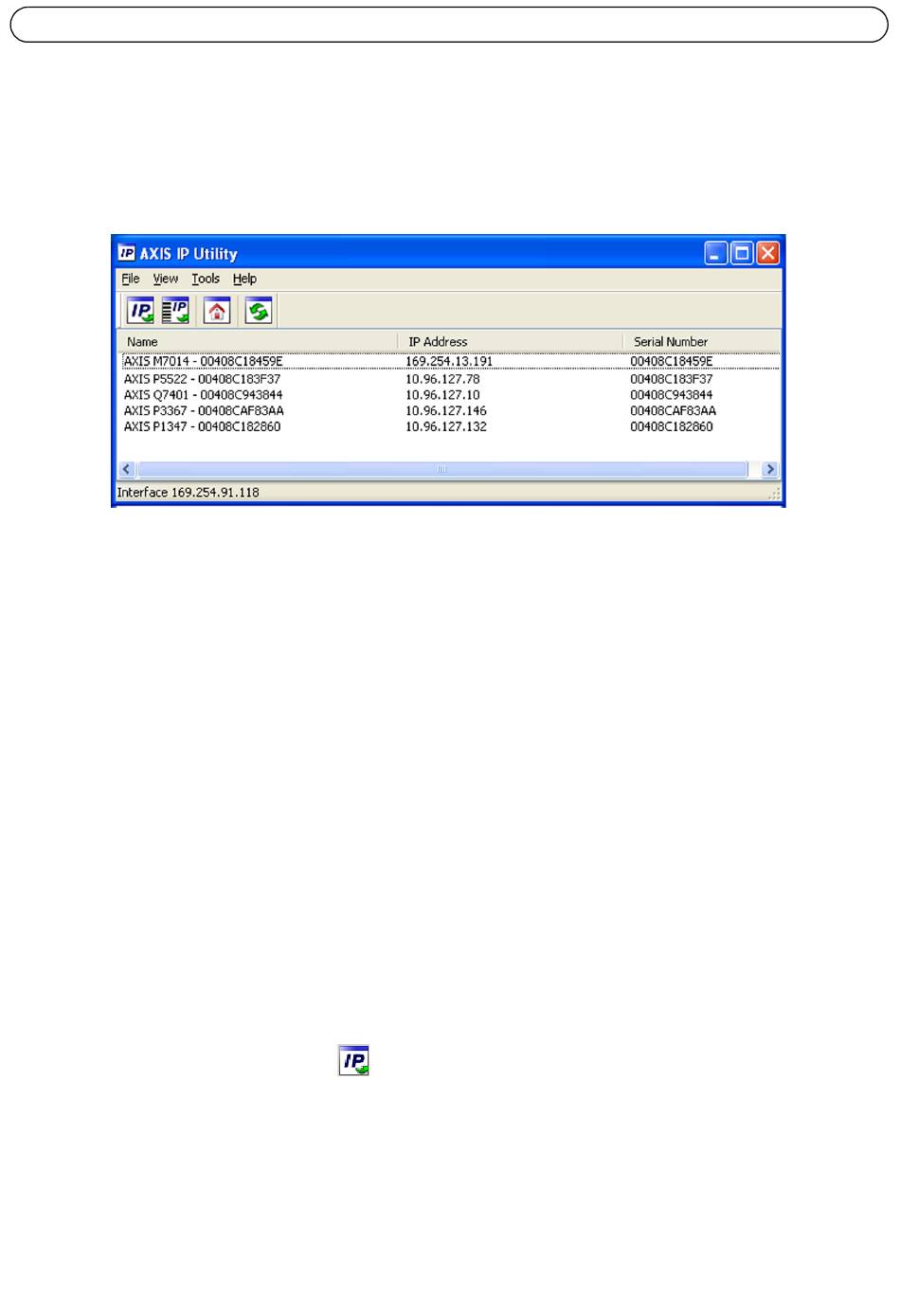Screen dimensions: 900x1316
Task: Open the device Home Page toolbar icon
Action: coord(217,310)
